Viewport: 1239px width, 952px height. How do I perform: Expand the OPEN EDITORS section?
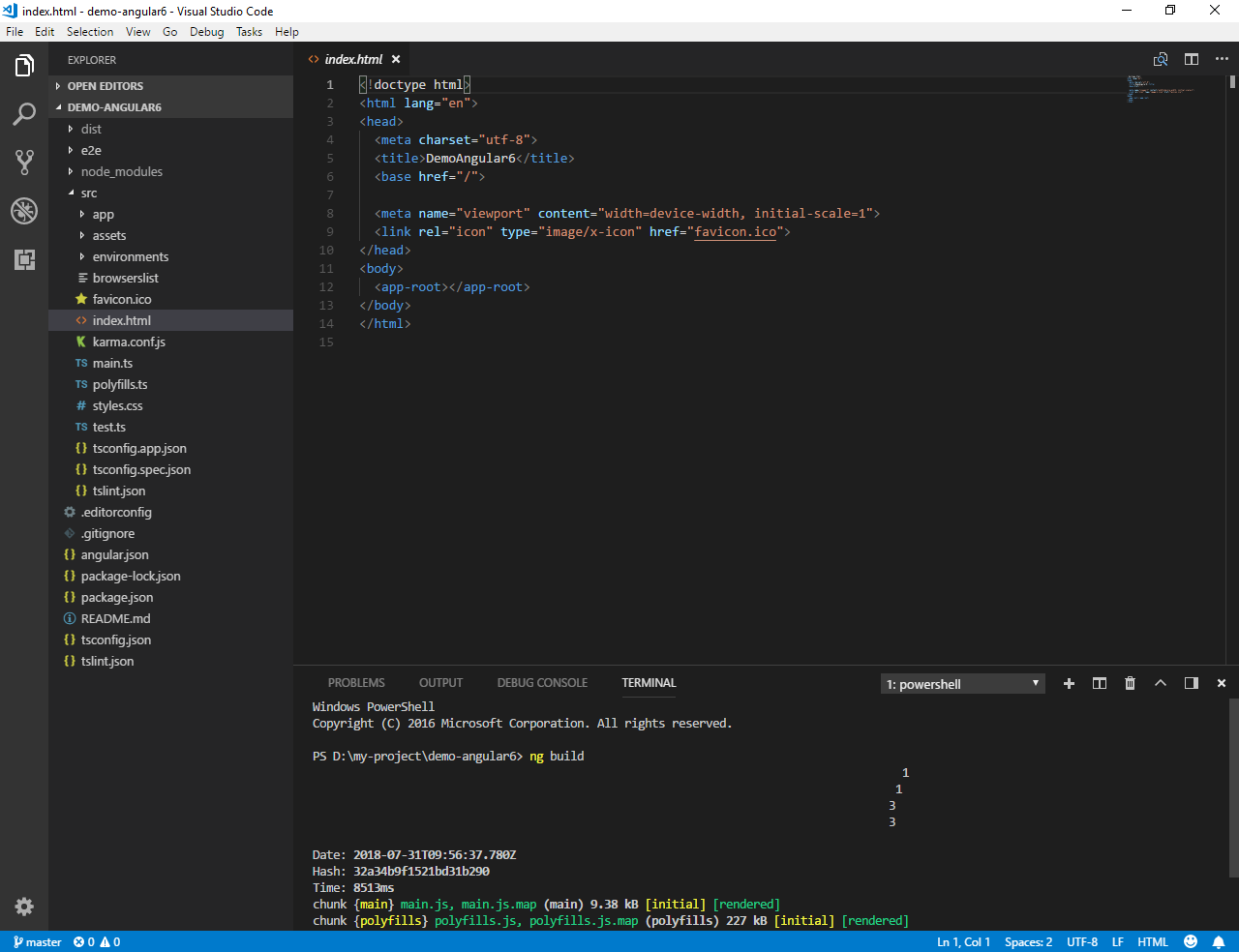[x=170, y=86]
